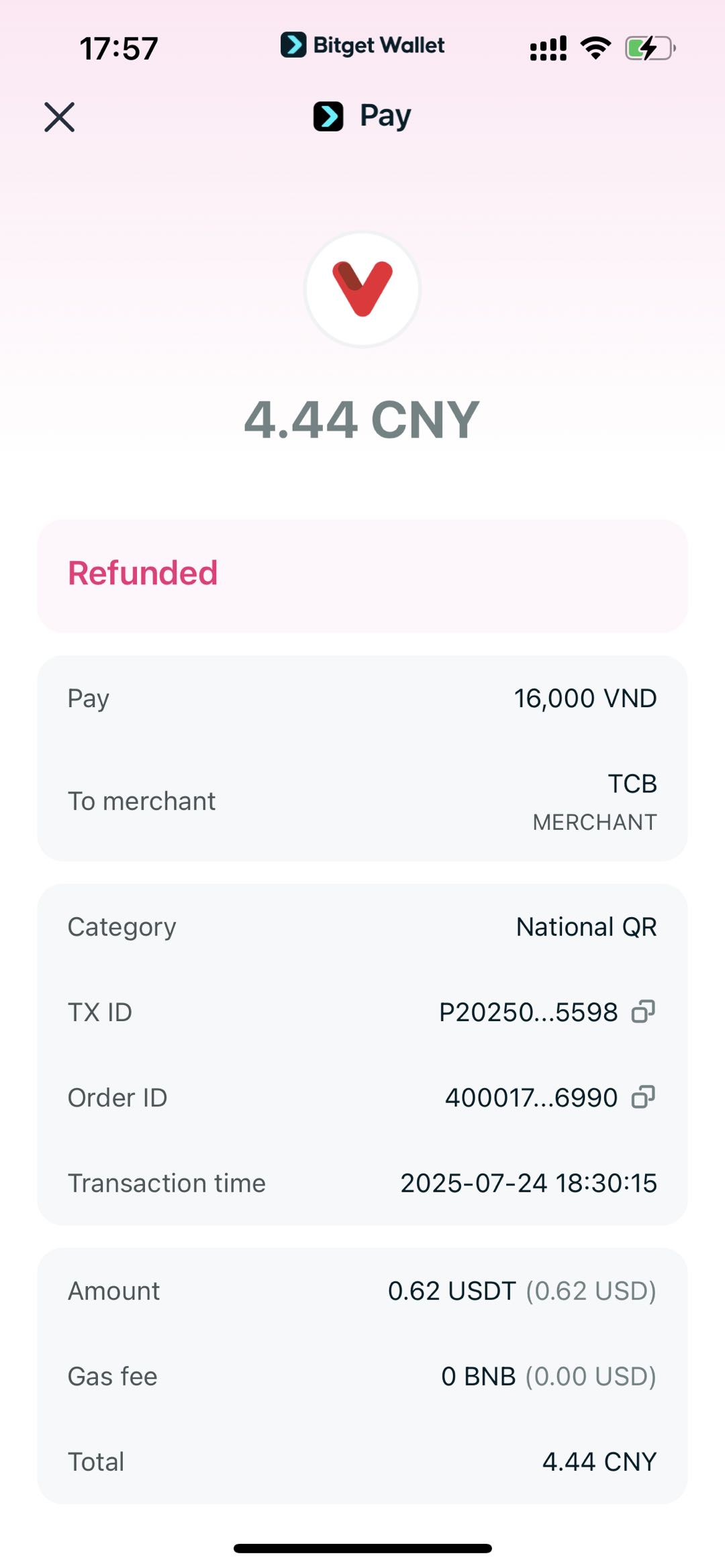Tap the National QR category value
Image resolution: width=725 pixels, height=1568 pixels.
pyautogui.click(x=586, y=927)
